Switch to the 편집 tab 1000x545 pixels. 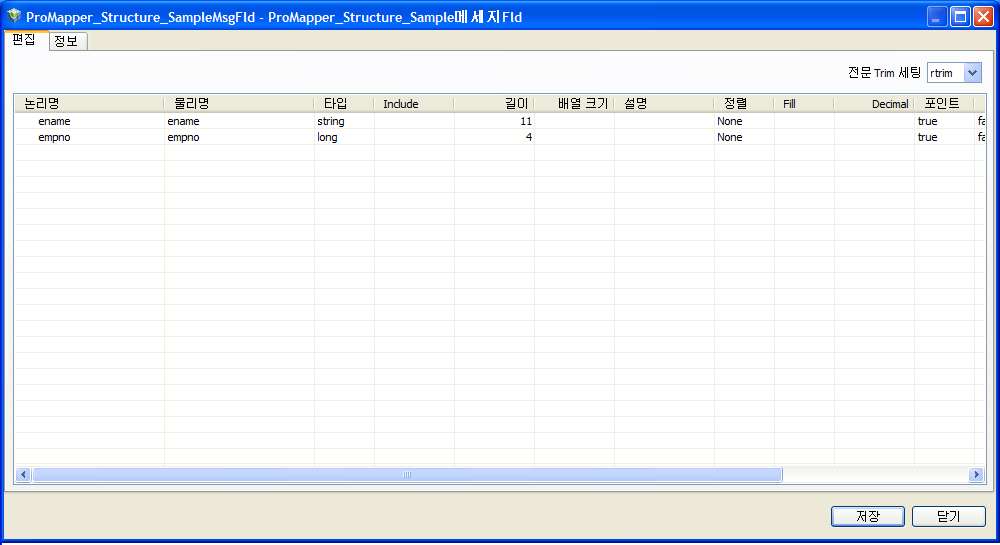coord(24,40)
